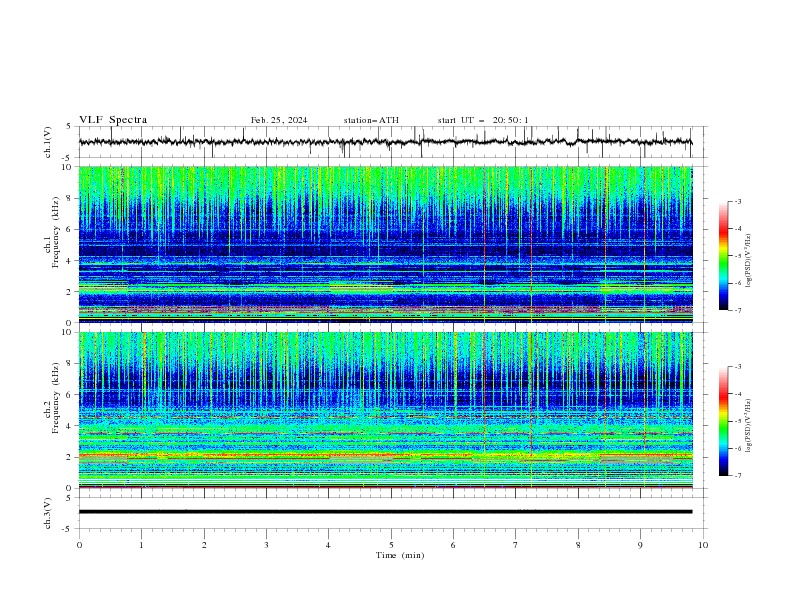Click the "5" tick on time axis
This screenshot has height=612, width=792.
click(x=391, y=545)
